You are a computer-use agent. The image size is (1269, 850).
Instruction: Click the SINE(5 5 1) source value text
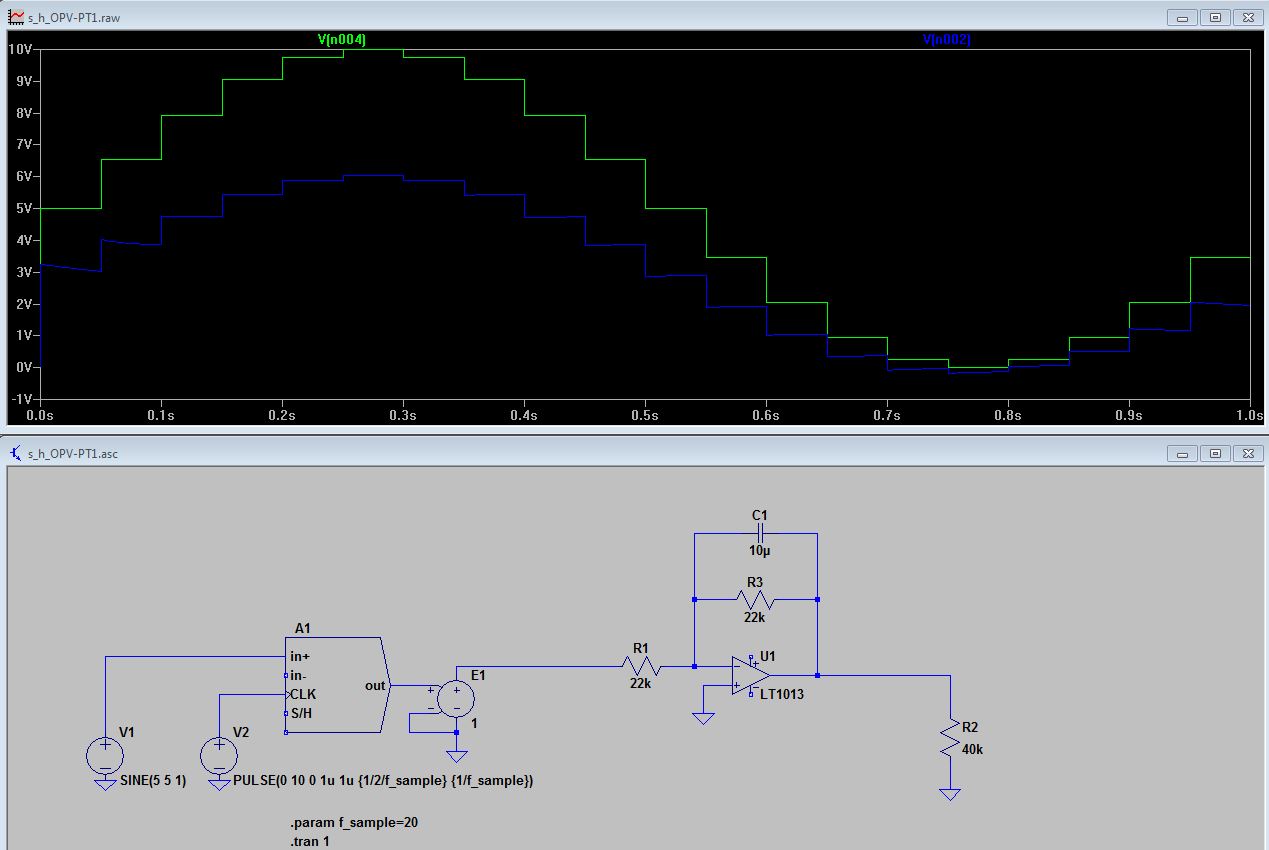pyautogui.click(x=153, y=780)
